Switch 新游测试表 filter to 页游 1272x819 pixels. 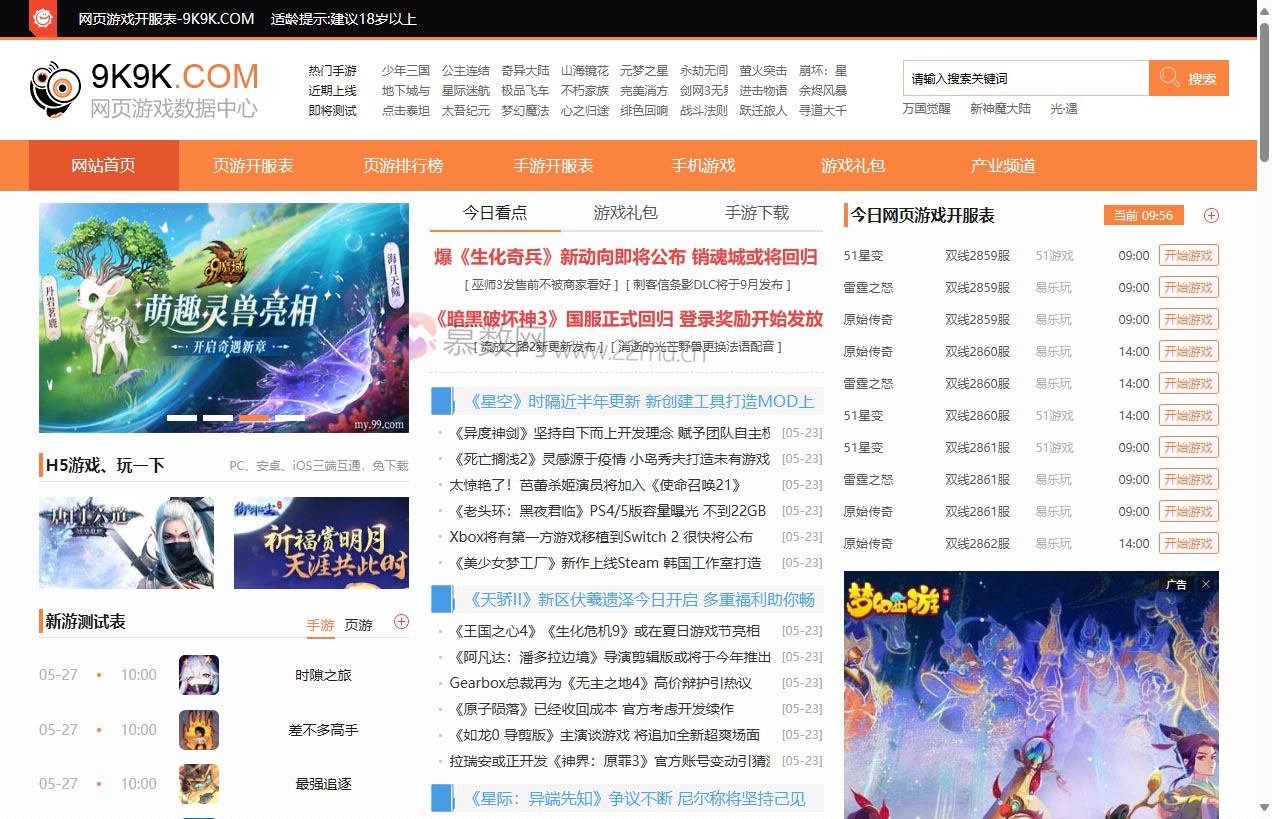pyautogui.click(x=359, y=624)
